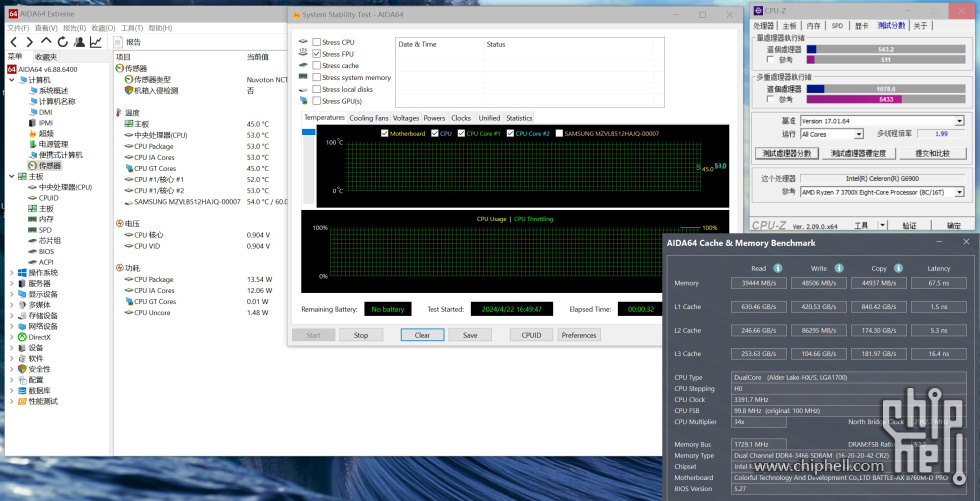Expand the 存储设备 tree node

12,315
